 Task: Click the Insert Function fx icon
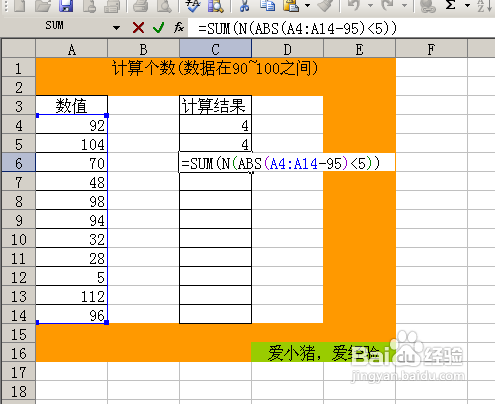click(x=179, y=27)
